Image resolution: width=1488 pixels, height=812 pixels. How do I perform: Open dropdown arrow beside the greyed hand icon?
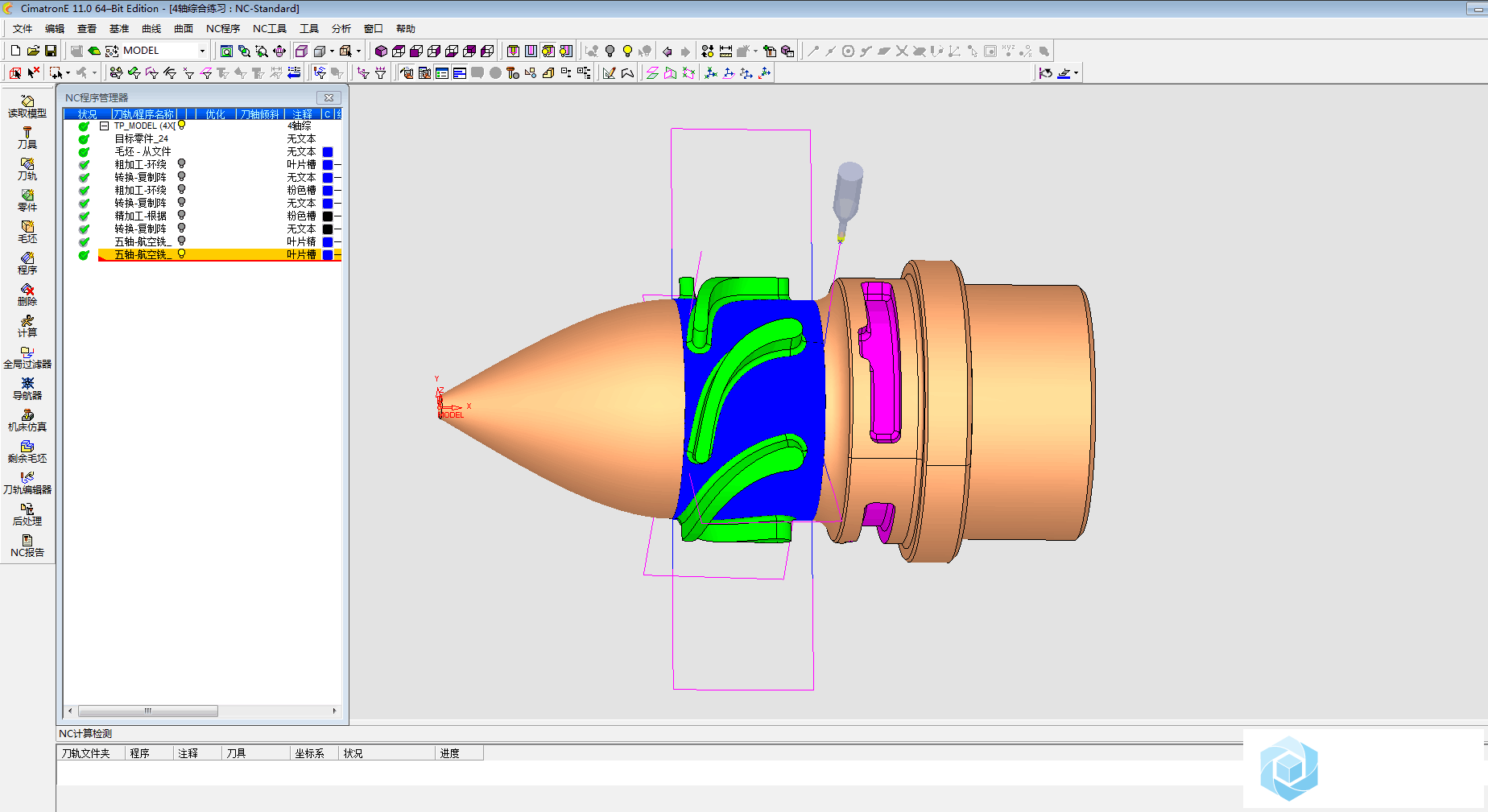94,72
